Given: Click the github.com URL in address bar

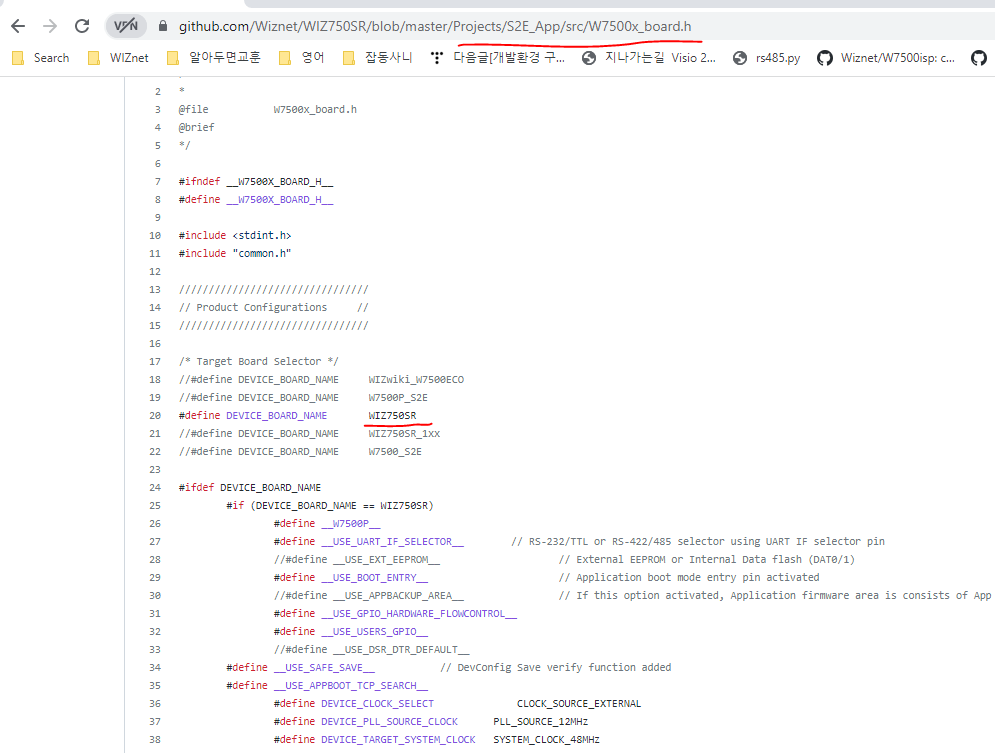Looking at the screenshot, I should pyautogui.click(x=435, y=26).
